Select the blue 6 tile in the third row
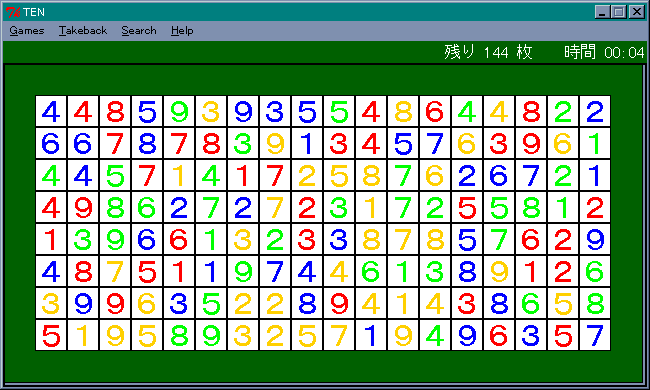650x390 pixels. coord(499,175)
